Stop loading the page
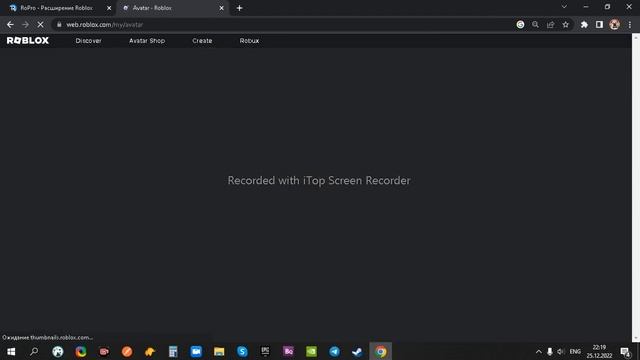 [x=40, y=24]
